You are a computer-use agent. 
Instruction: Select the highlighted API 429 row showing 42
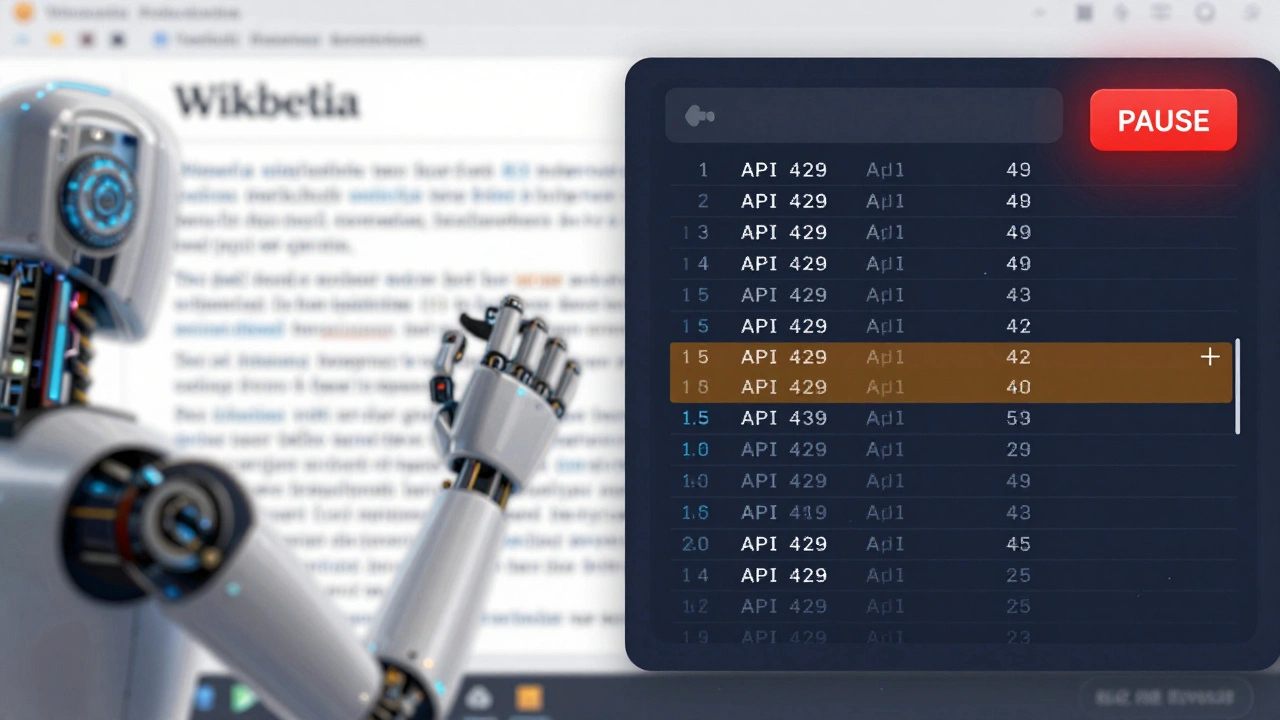click(x=900, y=357)
